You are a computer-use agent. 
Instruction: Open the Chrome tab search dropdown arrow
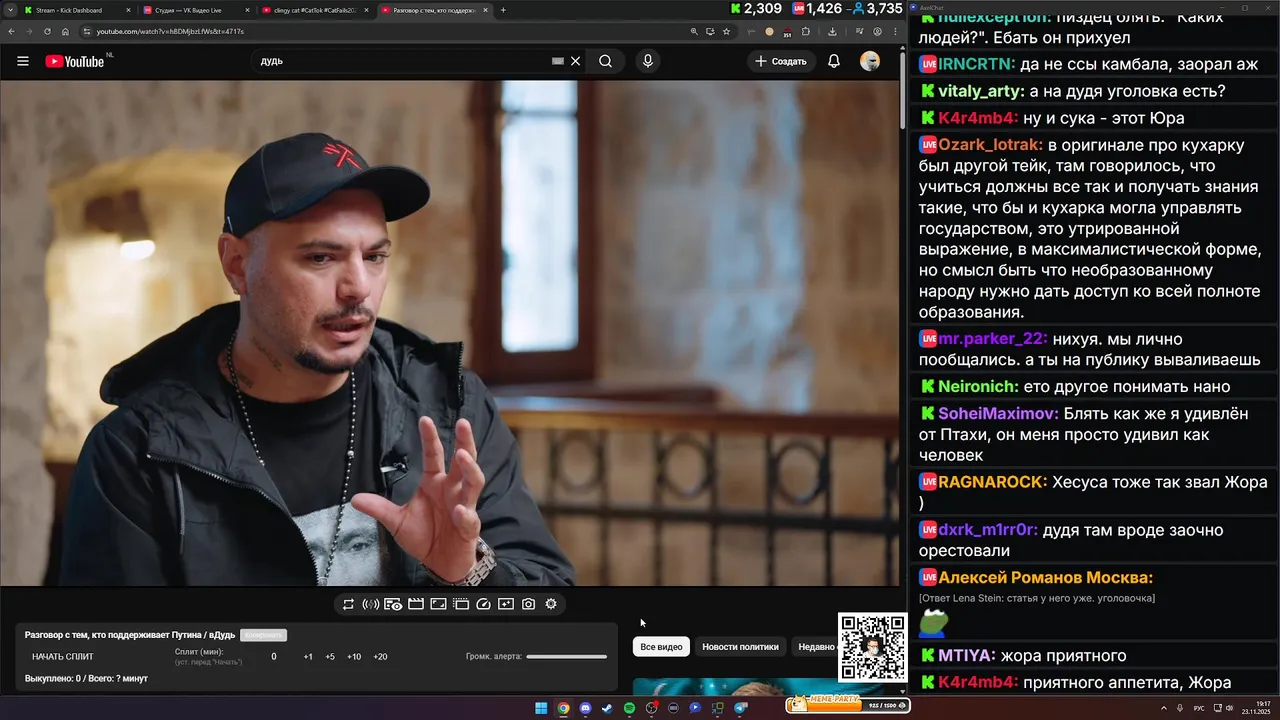point(10,10)
